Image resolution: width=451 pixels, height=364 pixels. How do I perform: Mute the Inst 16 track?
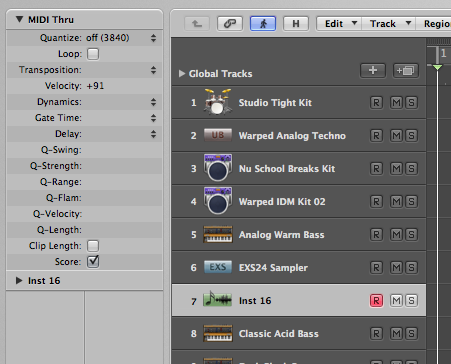point(396,301)
